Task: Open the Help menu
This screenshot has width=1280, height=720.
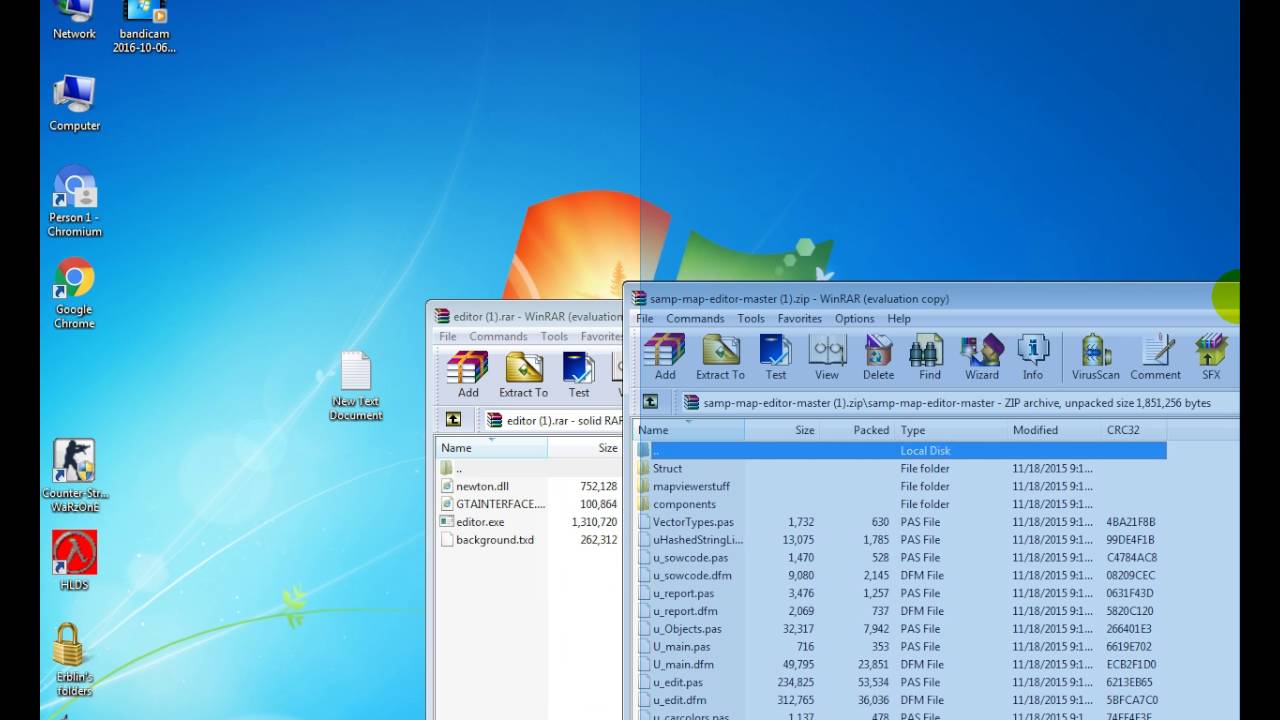Action: pyautogui.click(x=899, y=318)
